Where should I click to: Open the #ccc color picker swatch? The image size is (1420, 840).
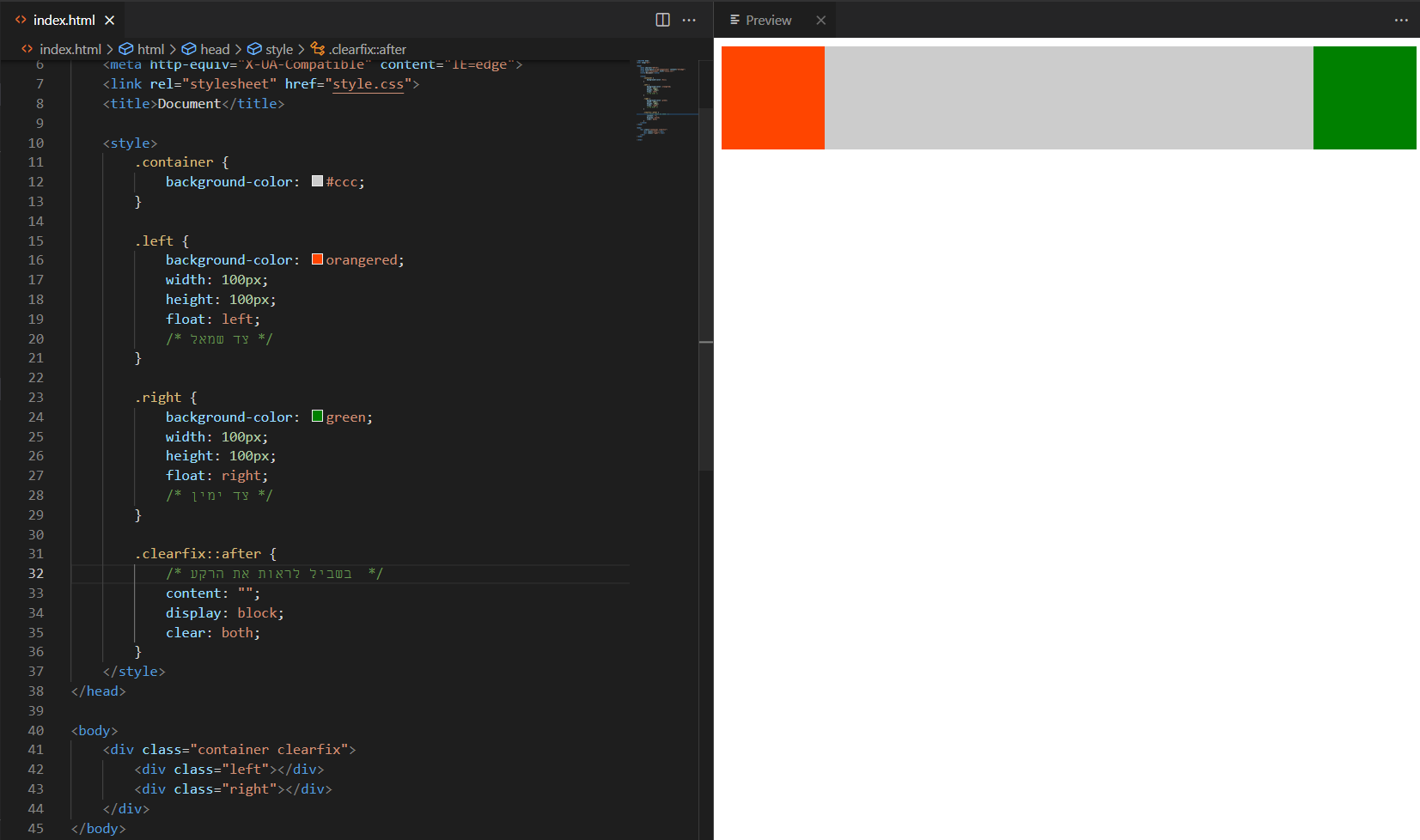click(317, 181)
